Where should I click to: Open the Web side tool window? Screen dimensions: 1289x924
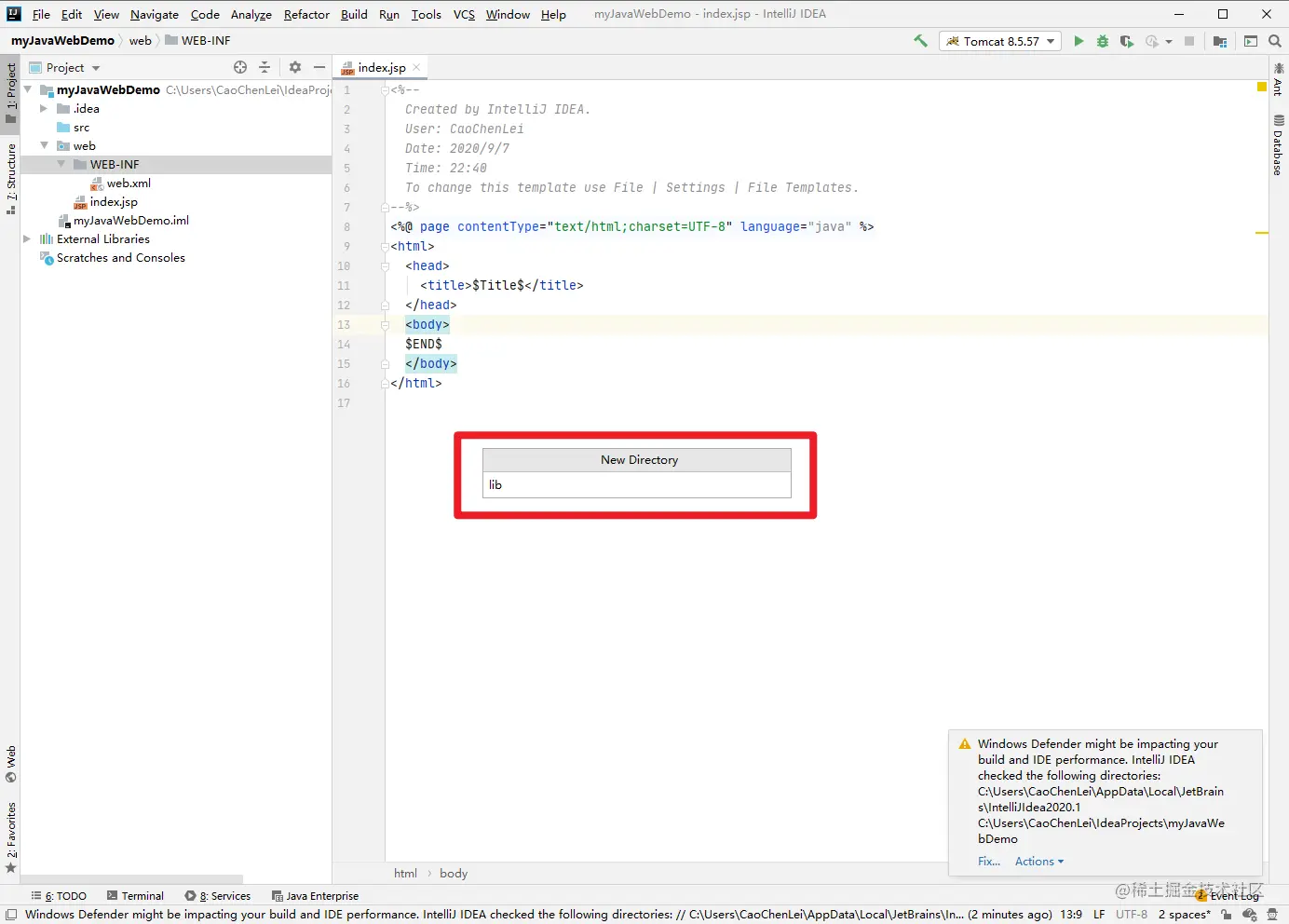[11, 764]
